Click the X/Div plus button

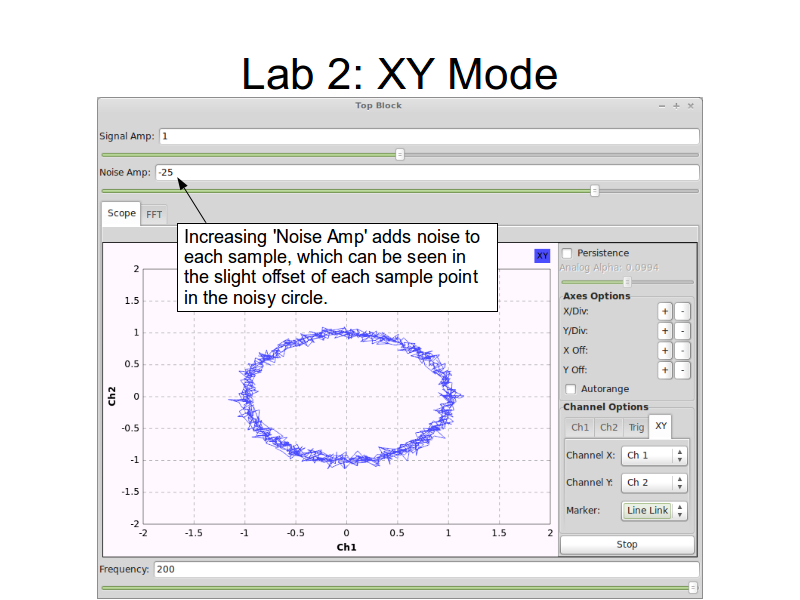click(x=664, y=312)
